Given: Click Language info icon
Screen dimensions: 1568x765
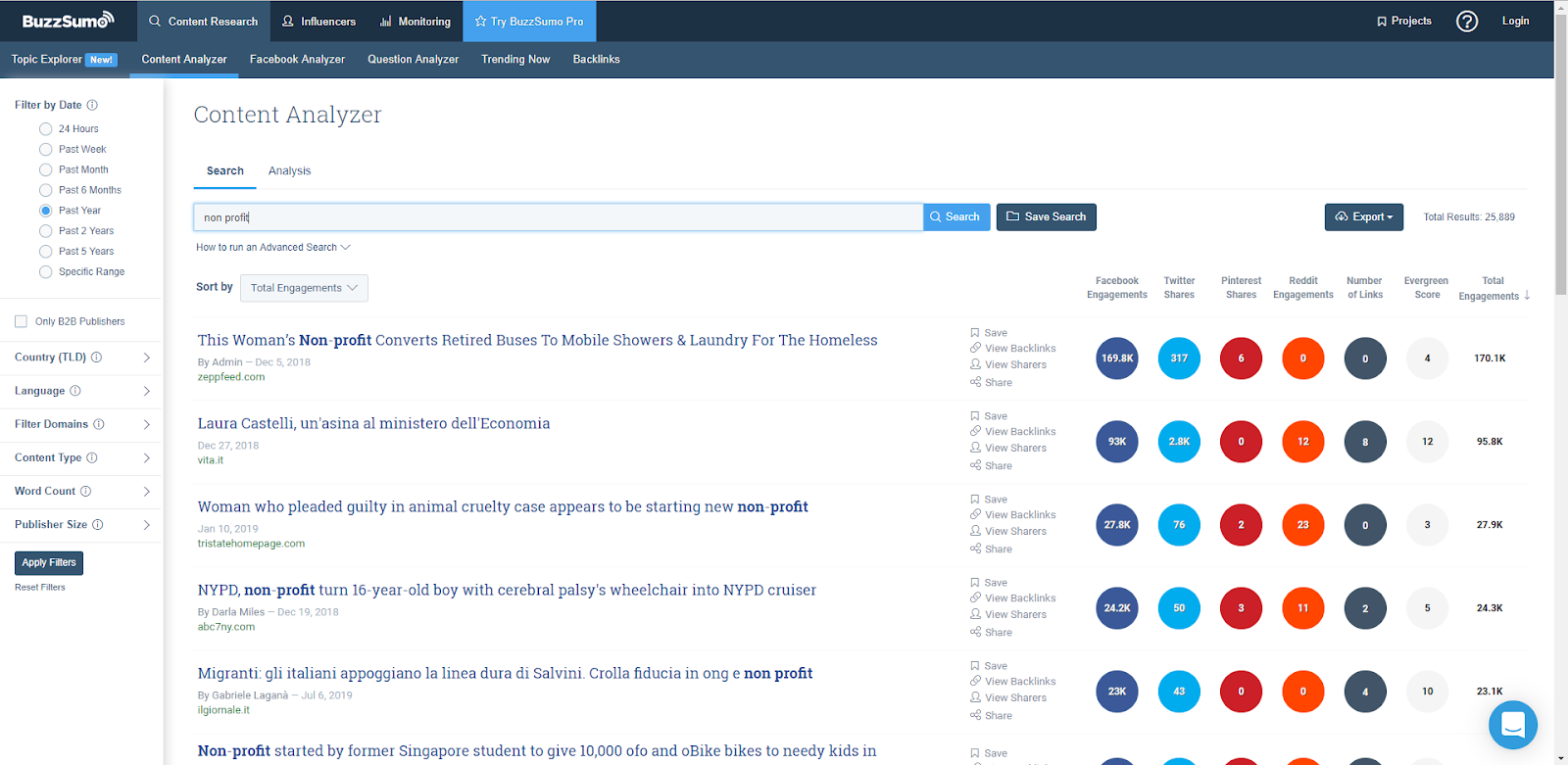Looking at the screenshot, I should [75, 391].
